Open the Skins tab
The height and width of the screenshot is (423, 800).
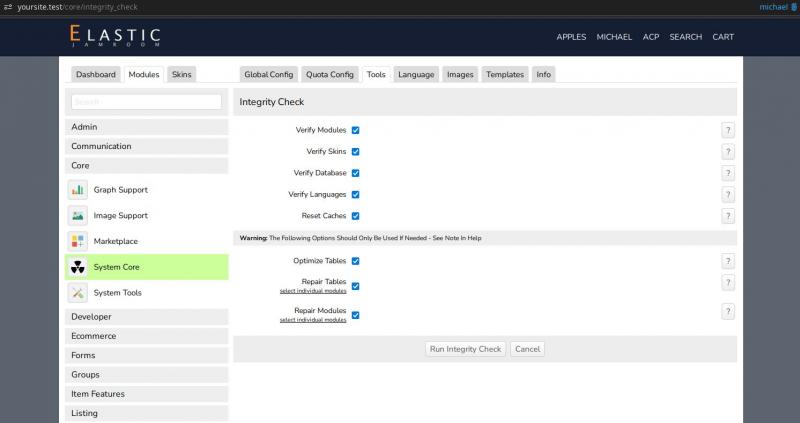pos(182,74)
